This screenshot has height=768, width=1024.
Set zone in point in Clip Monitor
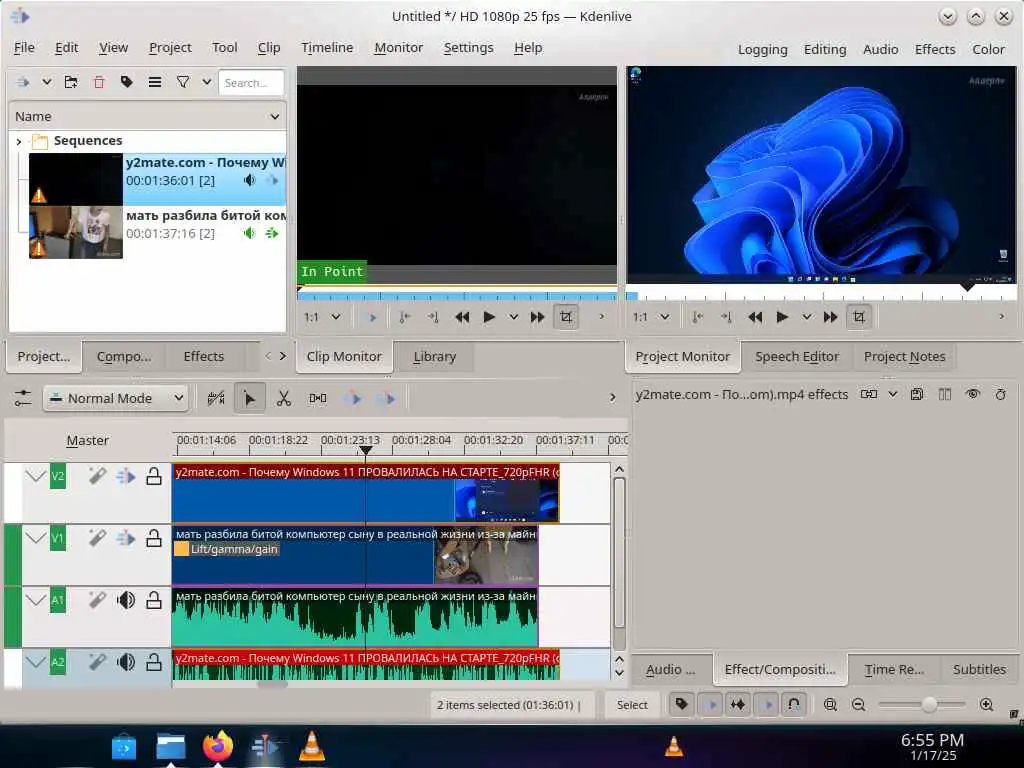[405, 317]
